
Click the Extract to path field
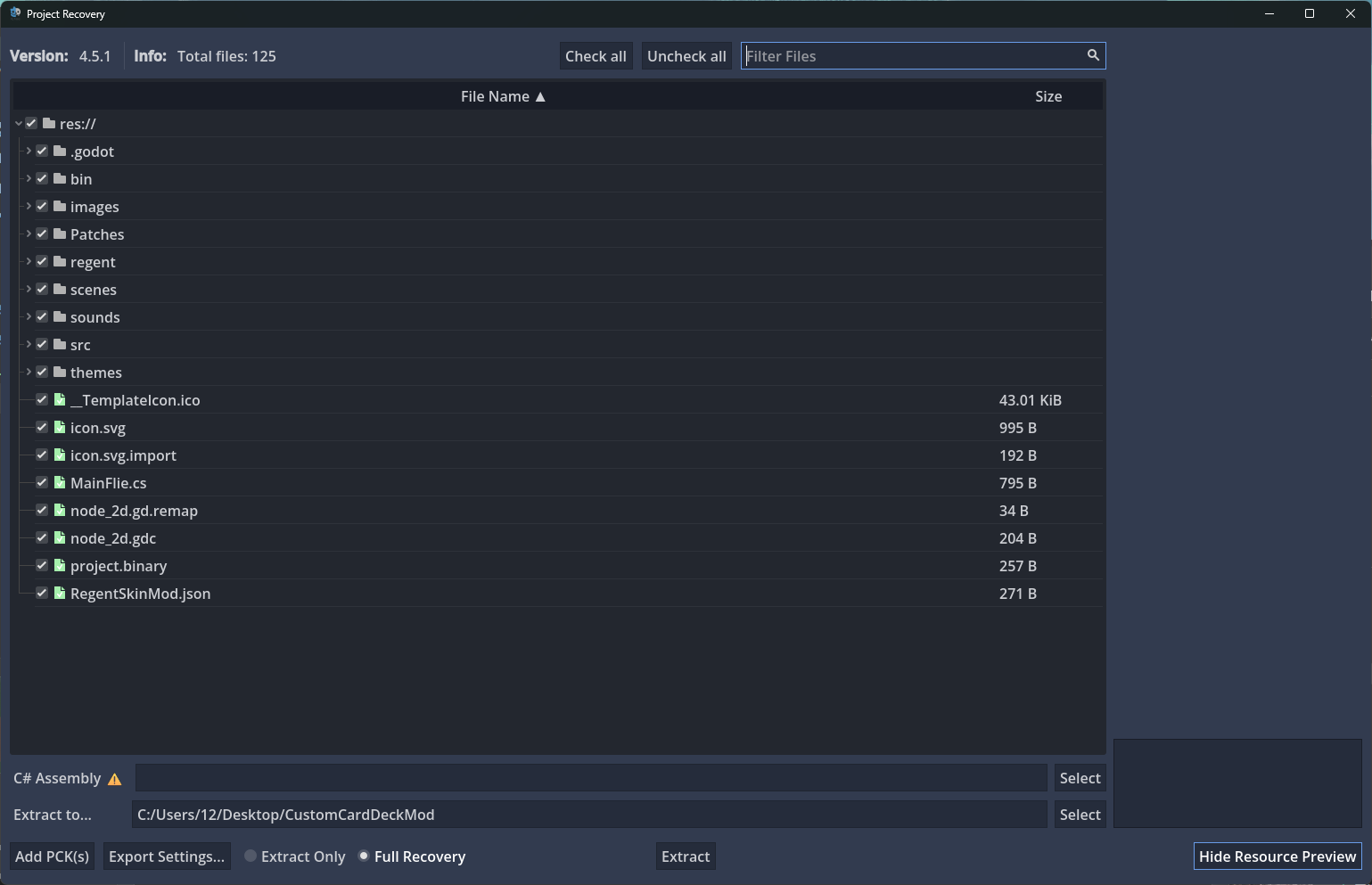(589, 815)
